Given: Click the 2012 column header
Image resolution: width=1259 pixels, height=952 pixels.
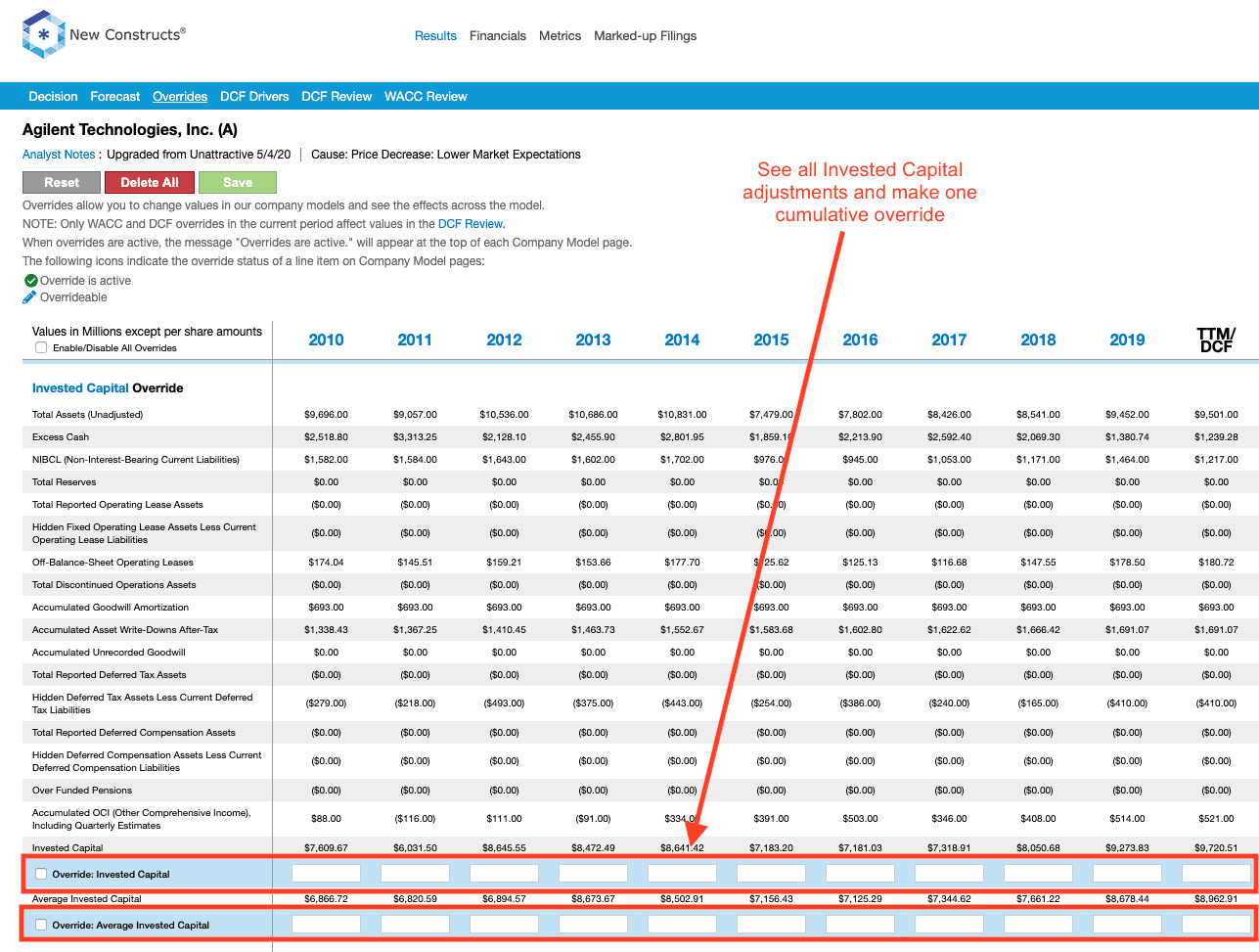Looking at the screenshot, I should 504,340.
